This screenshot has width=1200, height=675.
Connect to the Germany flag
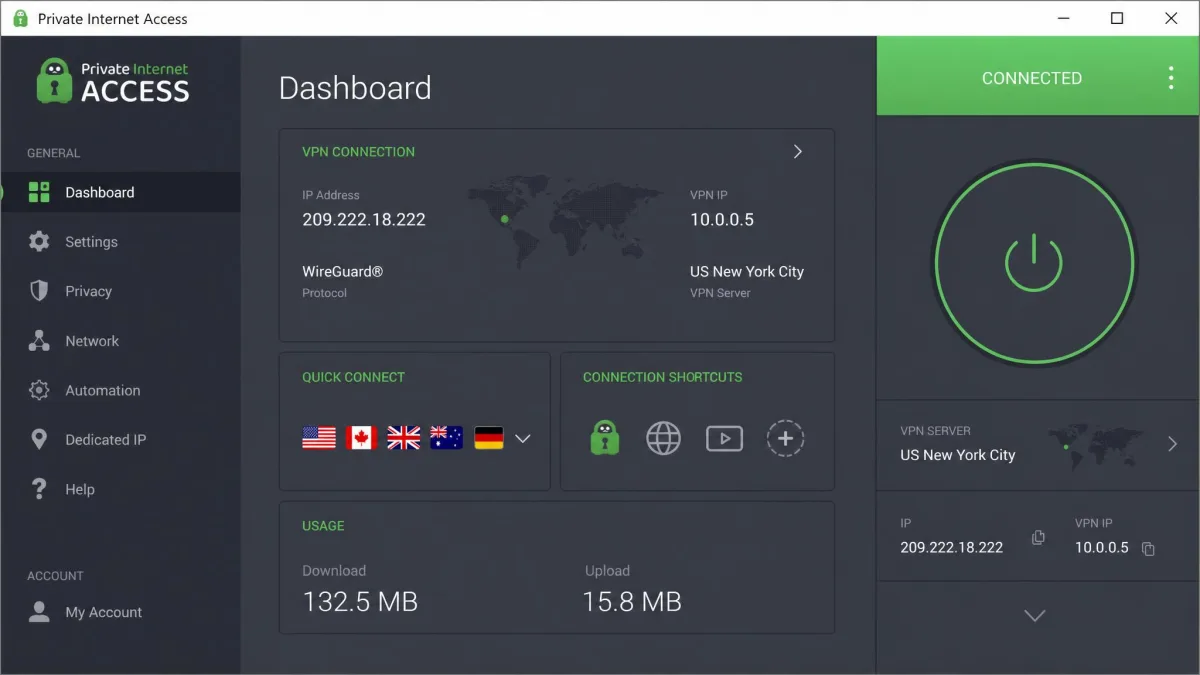click(489, 438)
